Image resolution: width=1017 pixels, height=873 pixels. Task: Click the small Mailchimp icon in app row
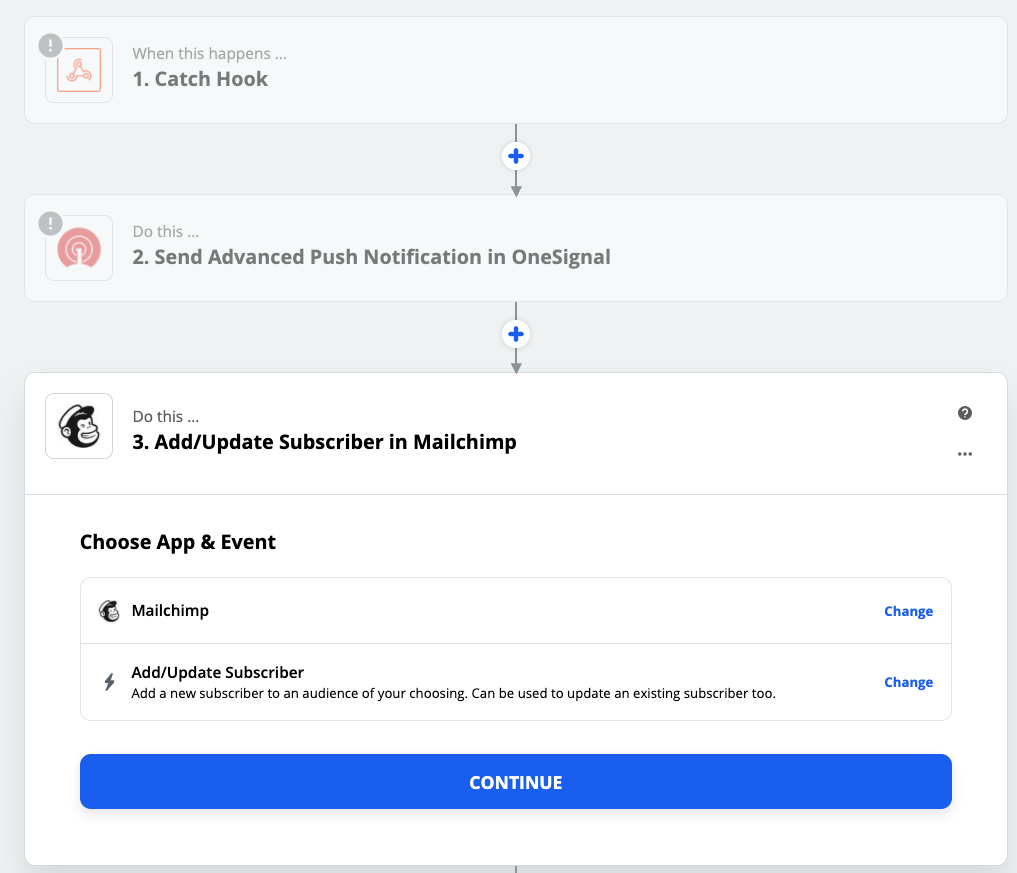pyautogui.click(x=109, y=611)
